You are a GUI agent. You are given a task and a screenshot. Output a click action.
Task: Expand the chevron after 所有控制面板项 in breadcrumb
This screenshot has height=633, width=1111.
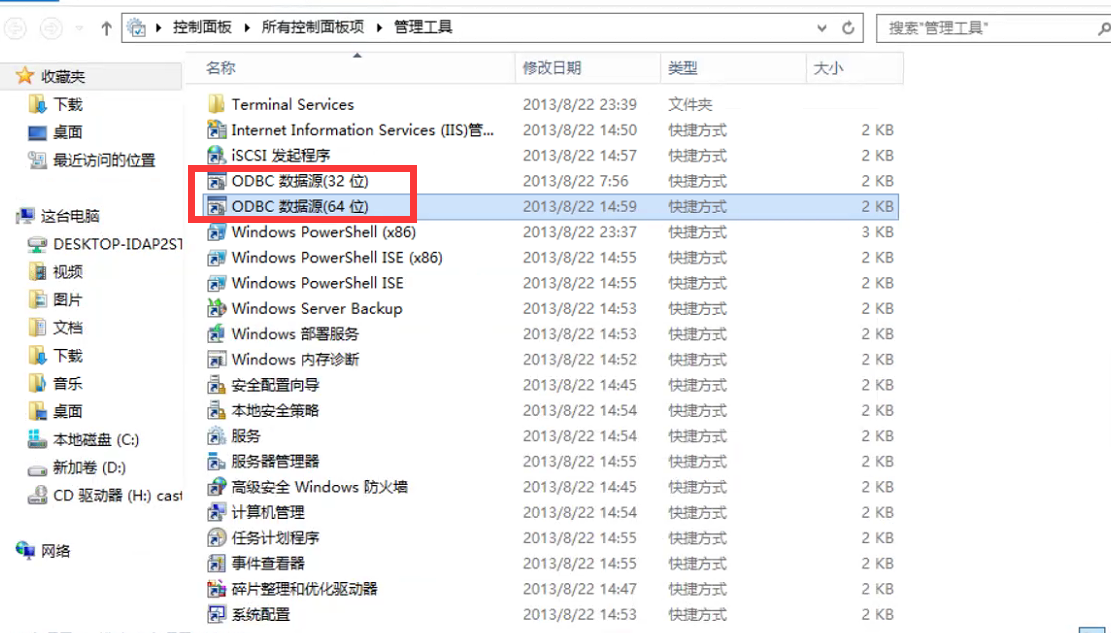pyautogui.click(x=379, y=28)
